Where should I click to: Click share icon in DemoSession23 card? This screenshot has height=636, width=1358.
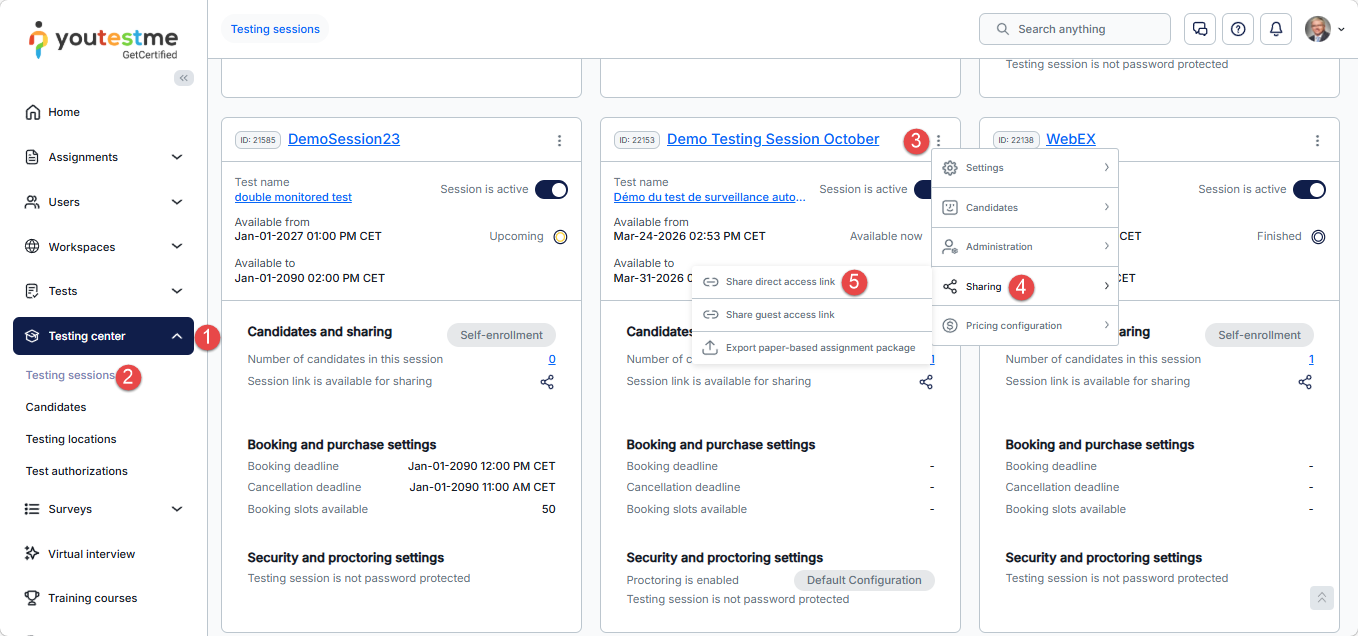click(547, 382)
